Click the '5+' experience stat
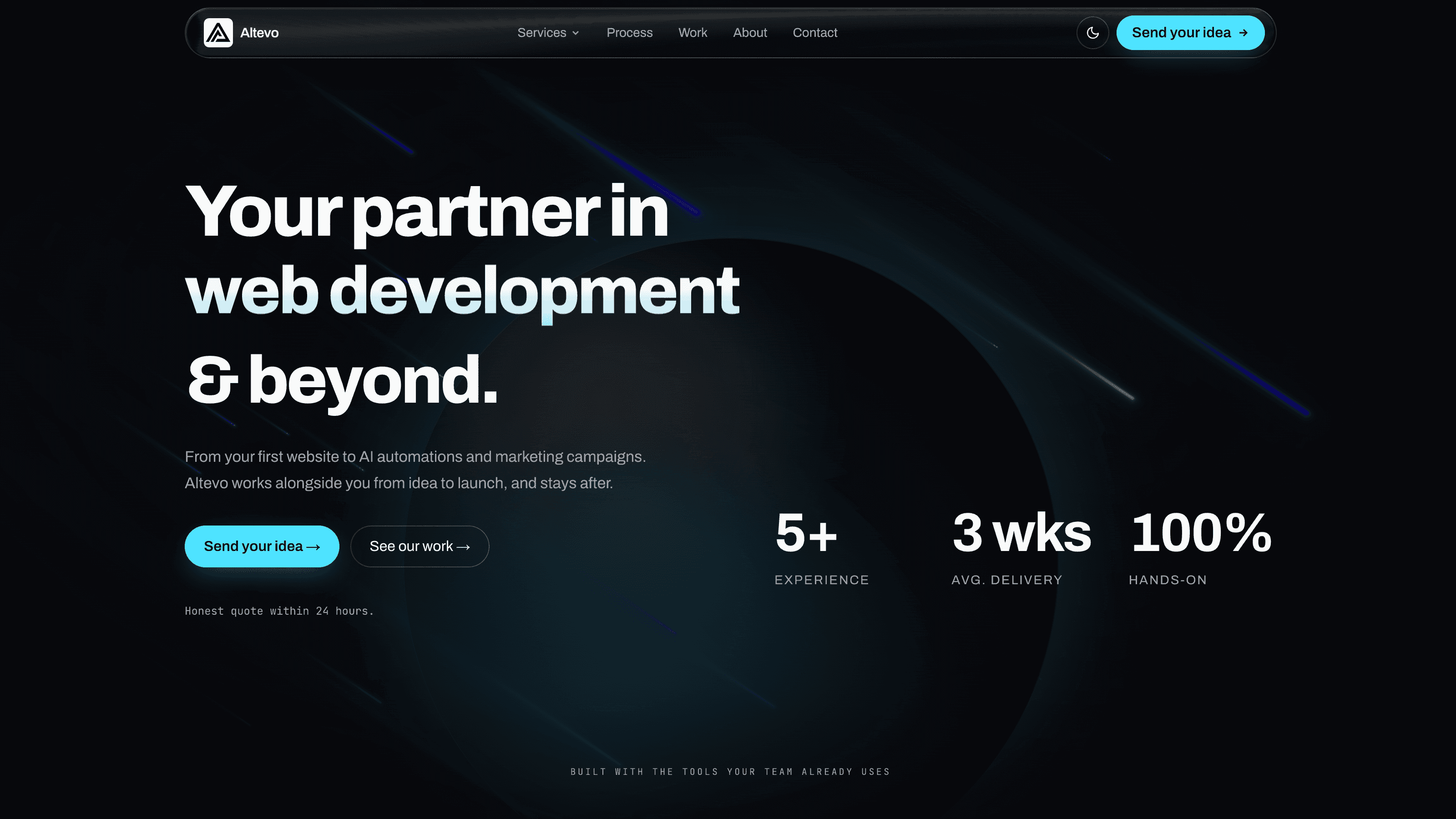 (806, 532)
